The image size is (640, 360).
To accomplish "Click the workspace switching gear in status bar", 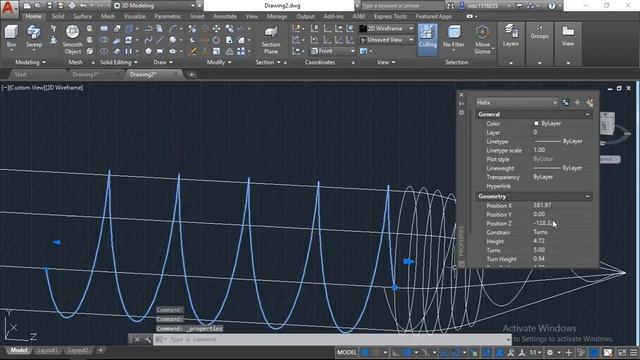I will tap(550, 352).
